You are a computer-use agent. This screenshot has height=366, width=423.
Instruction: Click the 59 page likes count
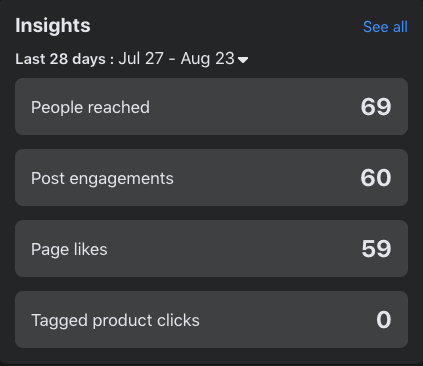(x=376, y=249)
